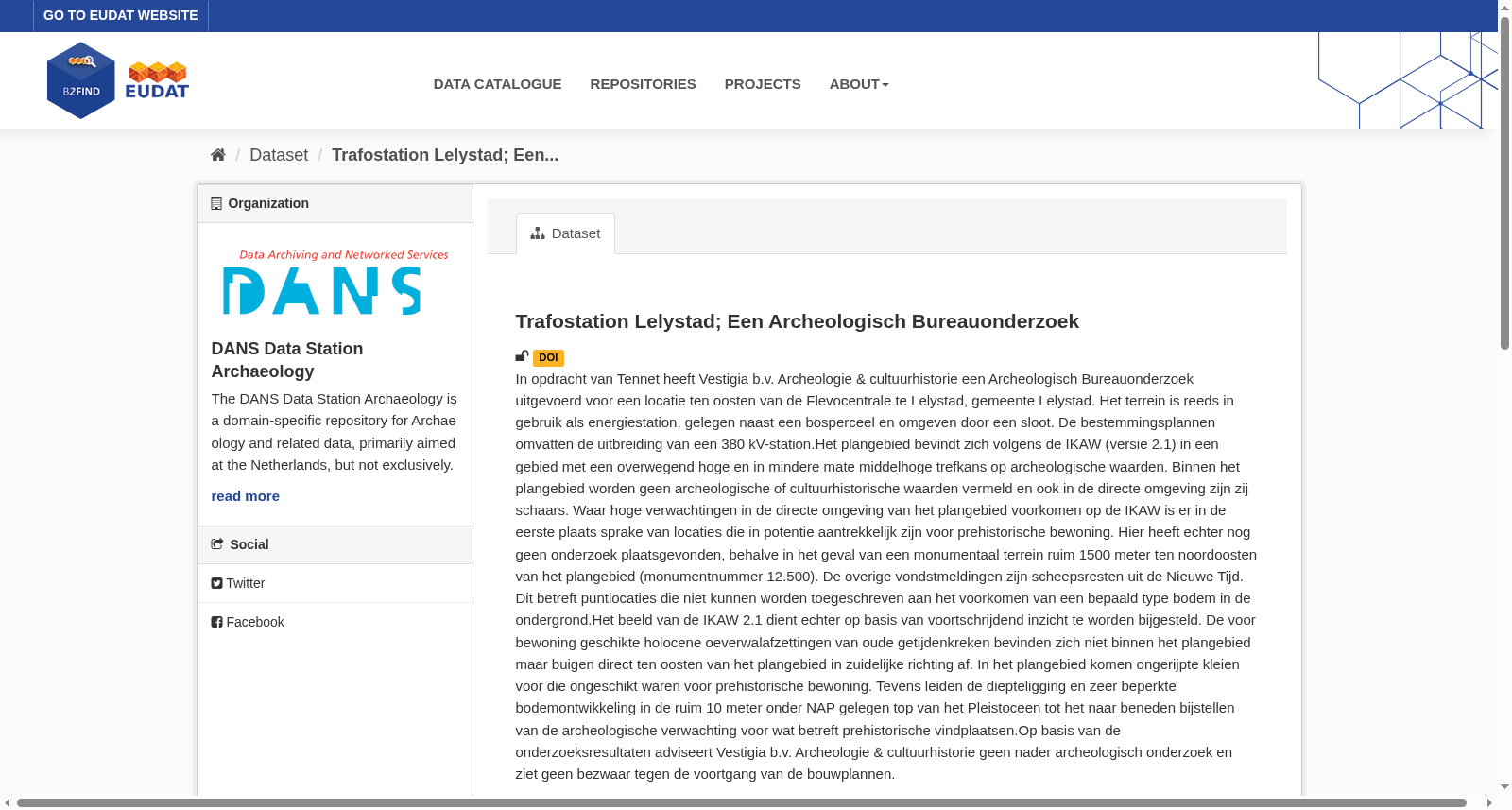Click the Dataset breadcrumb link

(279, 155)
